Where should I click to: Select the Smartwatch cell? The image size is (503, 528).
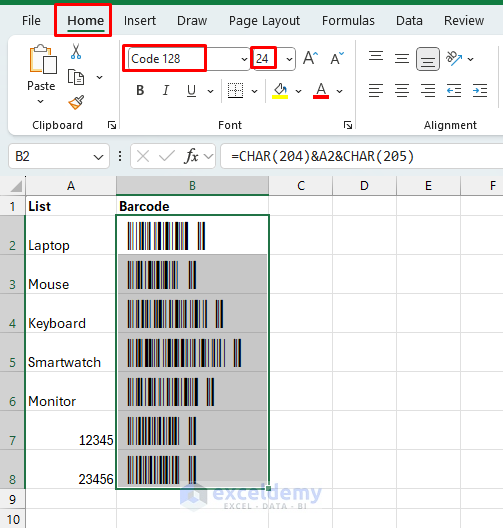71,353
